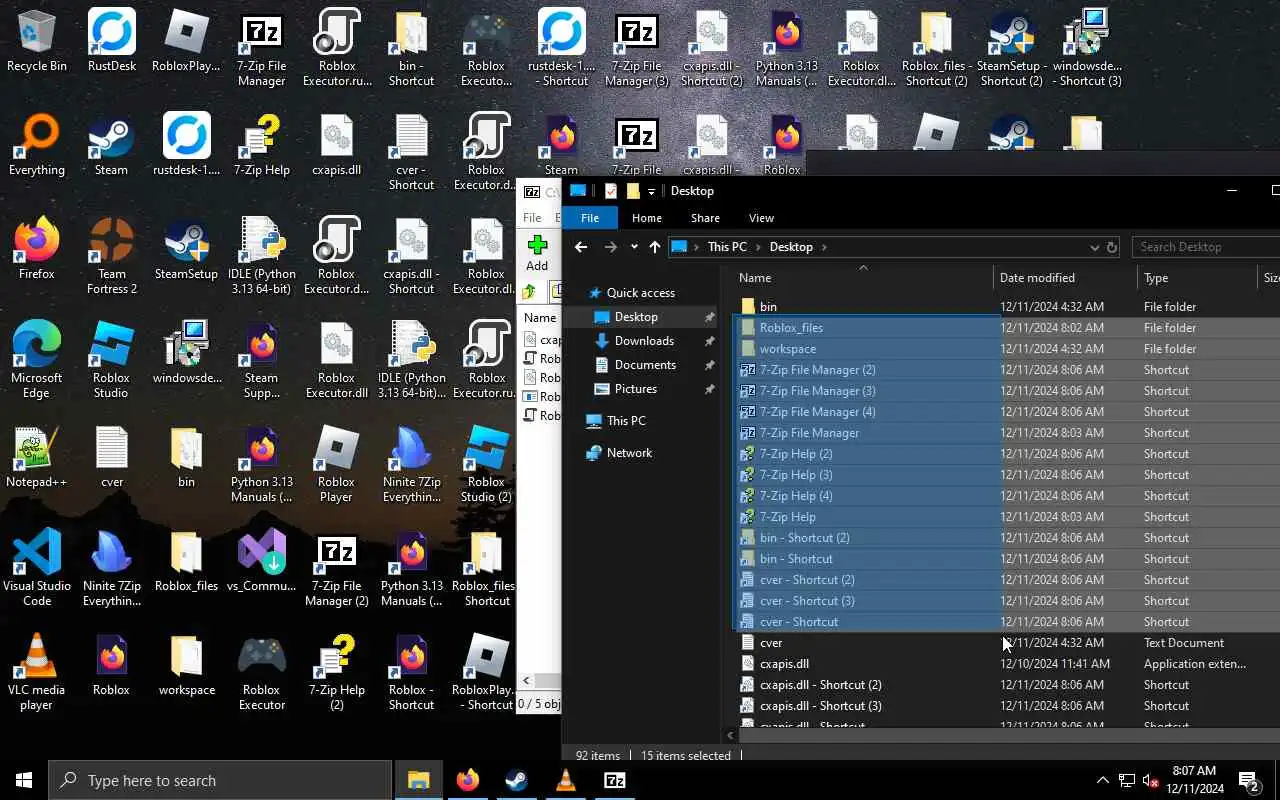This screenshot has height=800, width=1280.
Task: Open Steam from the taskbar
Action: pos(517,781)
